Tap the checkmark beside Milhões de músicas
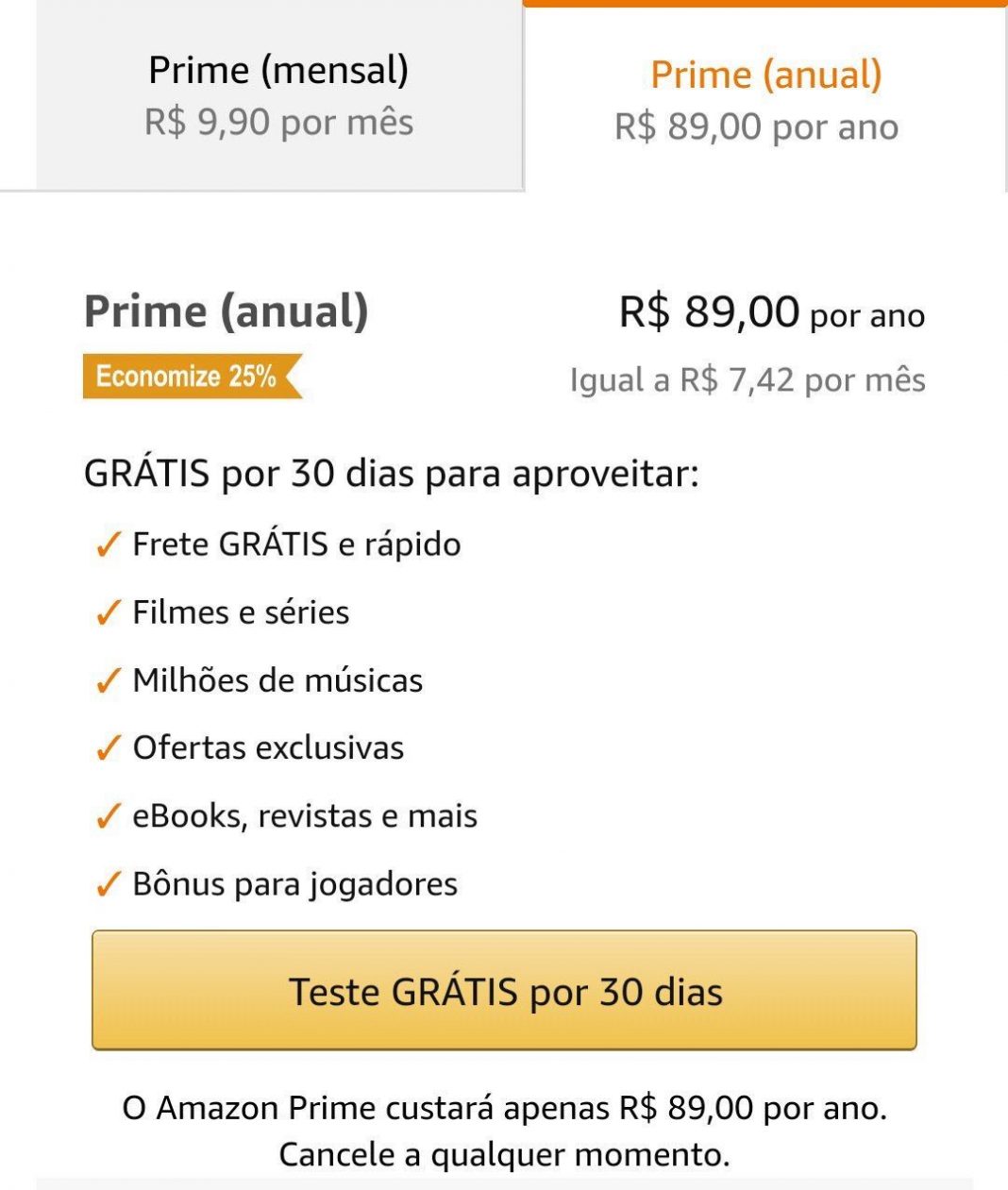1008x1190 pixels. pos(109,680)
